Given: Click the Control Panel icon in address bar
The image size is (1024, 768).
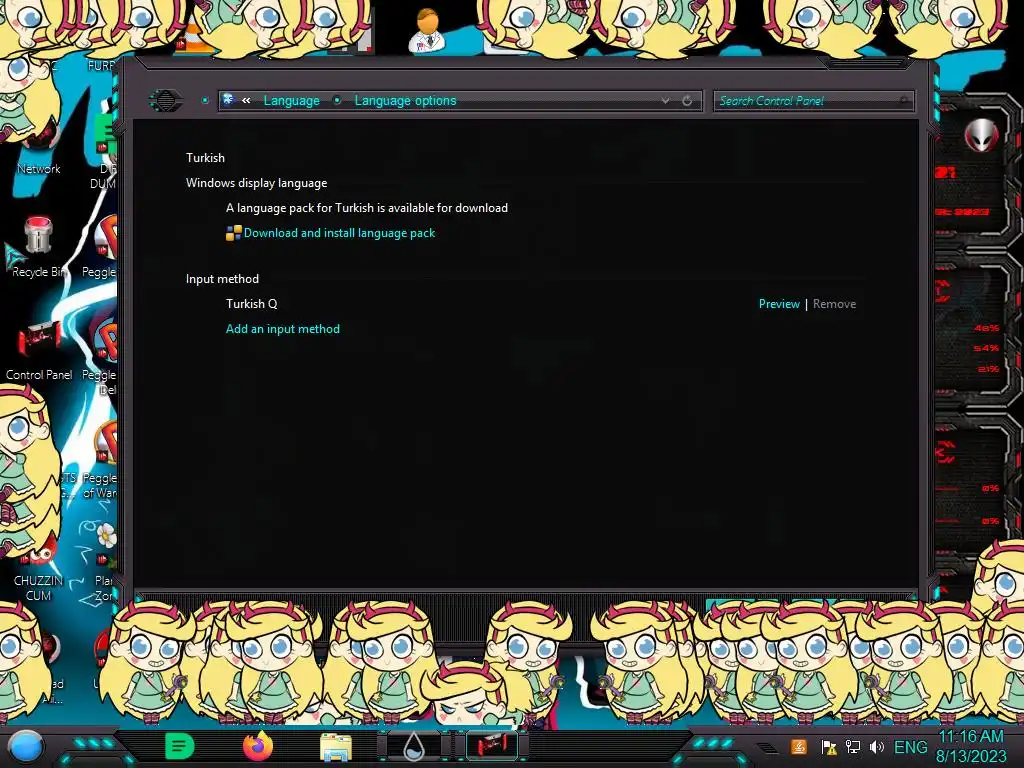Looking at the screenshot, I should click(x=229, y=100).
